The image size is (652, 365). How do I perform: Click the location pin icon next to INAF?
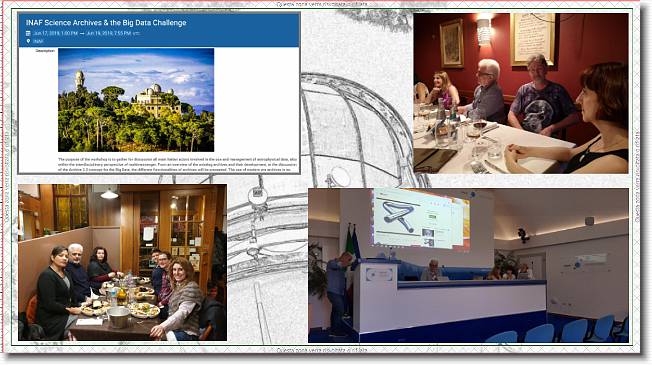click(x=28, y=41)
